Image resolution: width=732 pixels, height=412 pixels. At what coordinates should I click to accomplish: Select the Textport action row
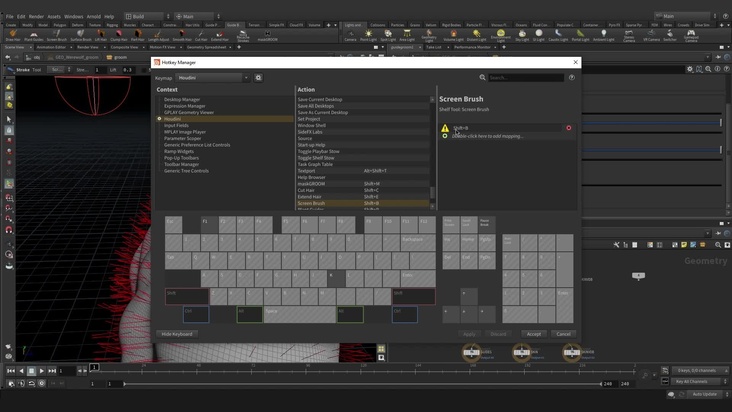pyautogui.click(x=363, y=171)
